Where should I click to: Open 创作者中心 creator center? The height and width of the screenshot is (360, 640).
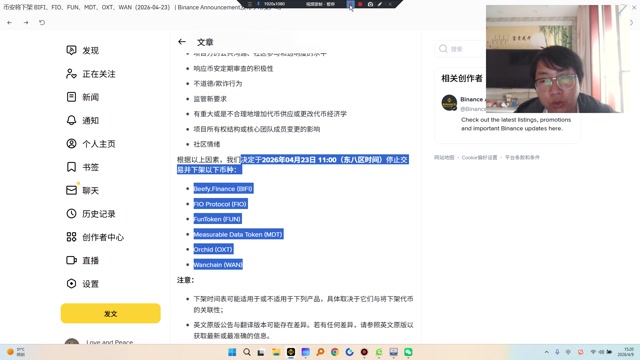click(95, 237)
